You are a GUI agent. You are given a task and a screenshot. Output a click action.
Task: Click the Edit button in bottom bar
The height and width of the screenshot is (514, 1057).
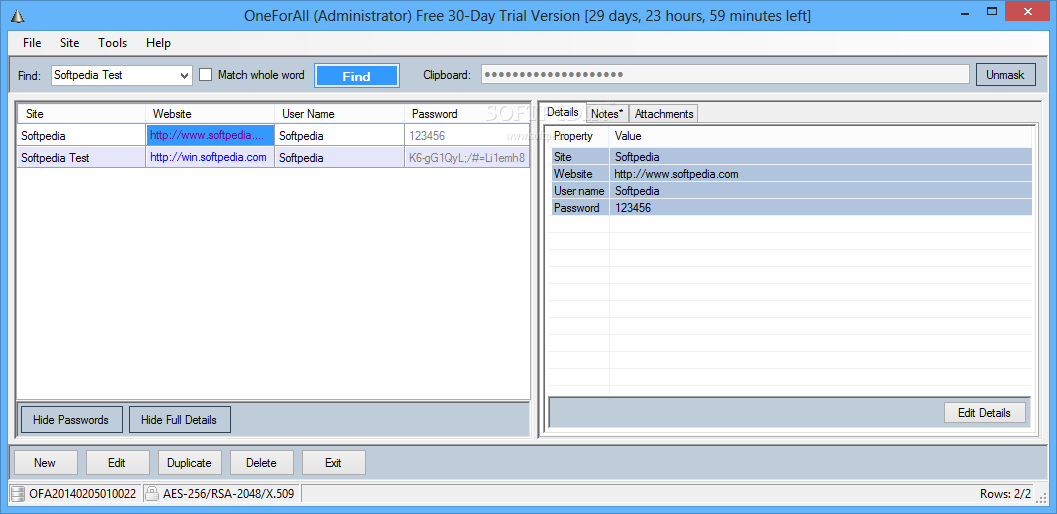117,463
